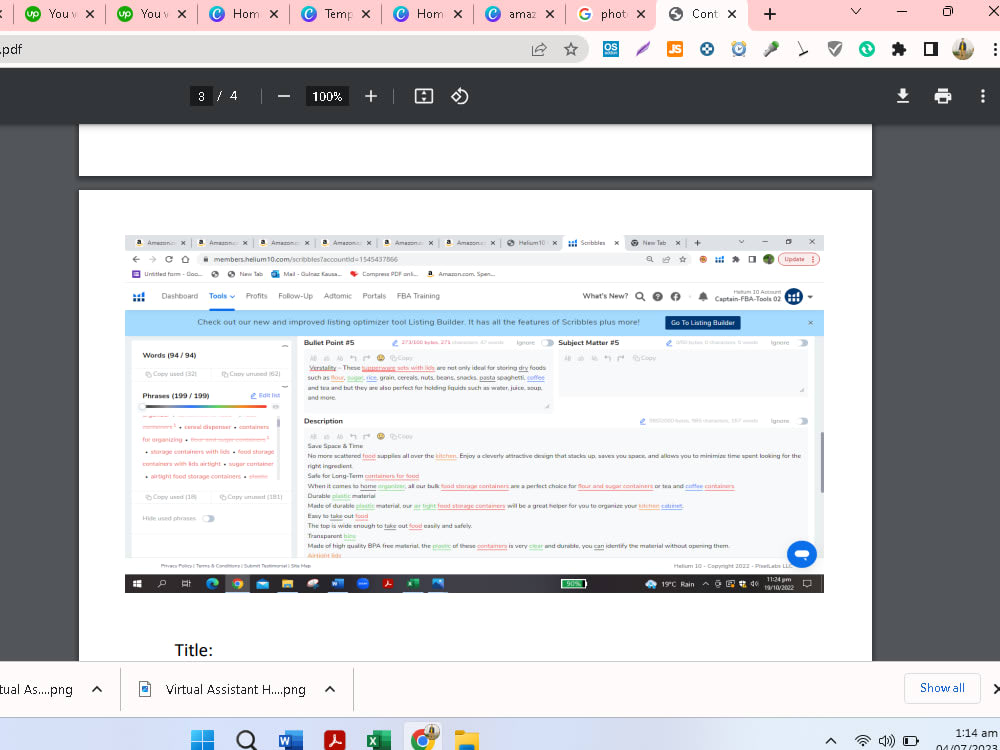Open Wi-Fi network settings in the tray

863,741
